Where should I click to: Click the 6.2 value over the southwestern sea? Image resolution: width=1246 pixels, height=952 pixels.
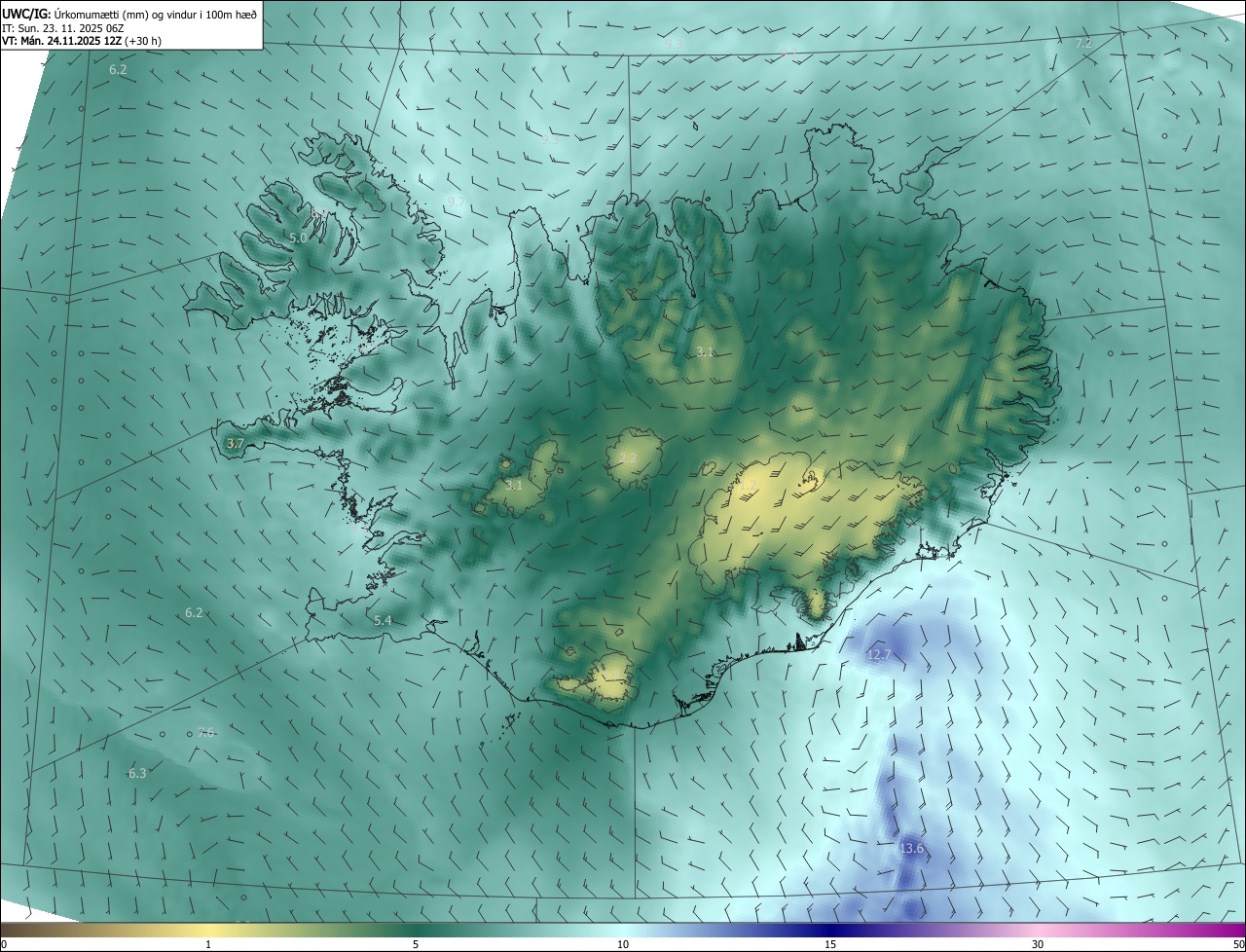click(x=194, y=612)
